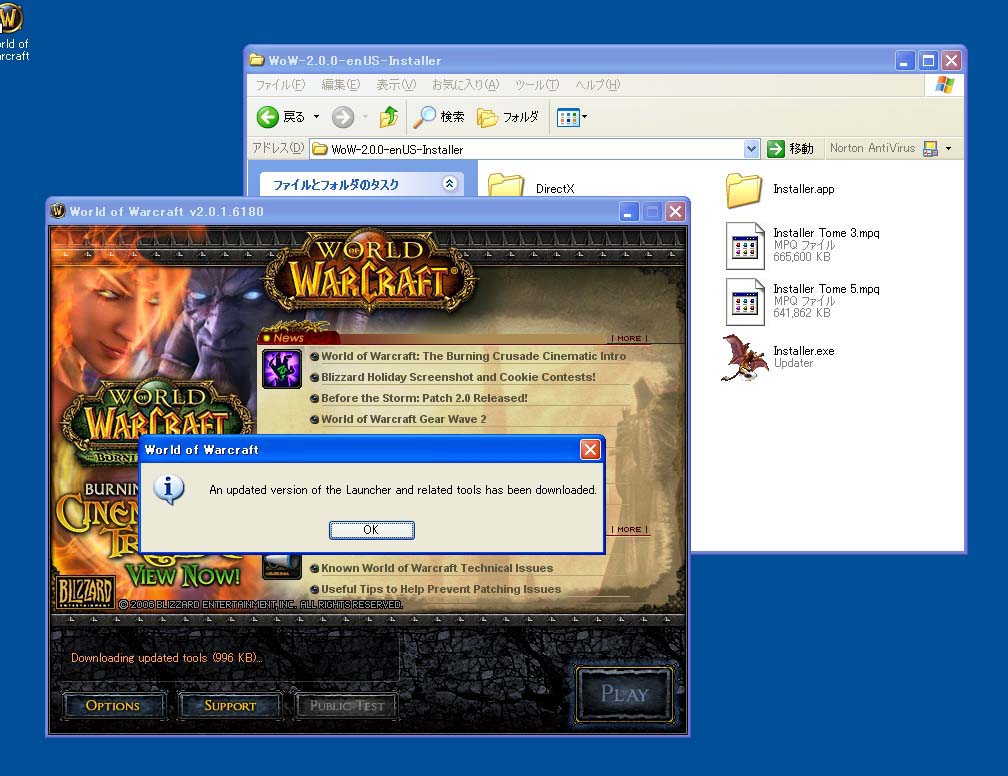Click the Blizzard logo in the launcher
Screen dimensions: 1008x776
pos(85,592)
